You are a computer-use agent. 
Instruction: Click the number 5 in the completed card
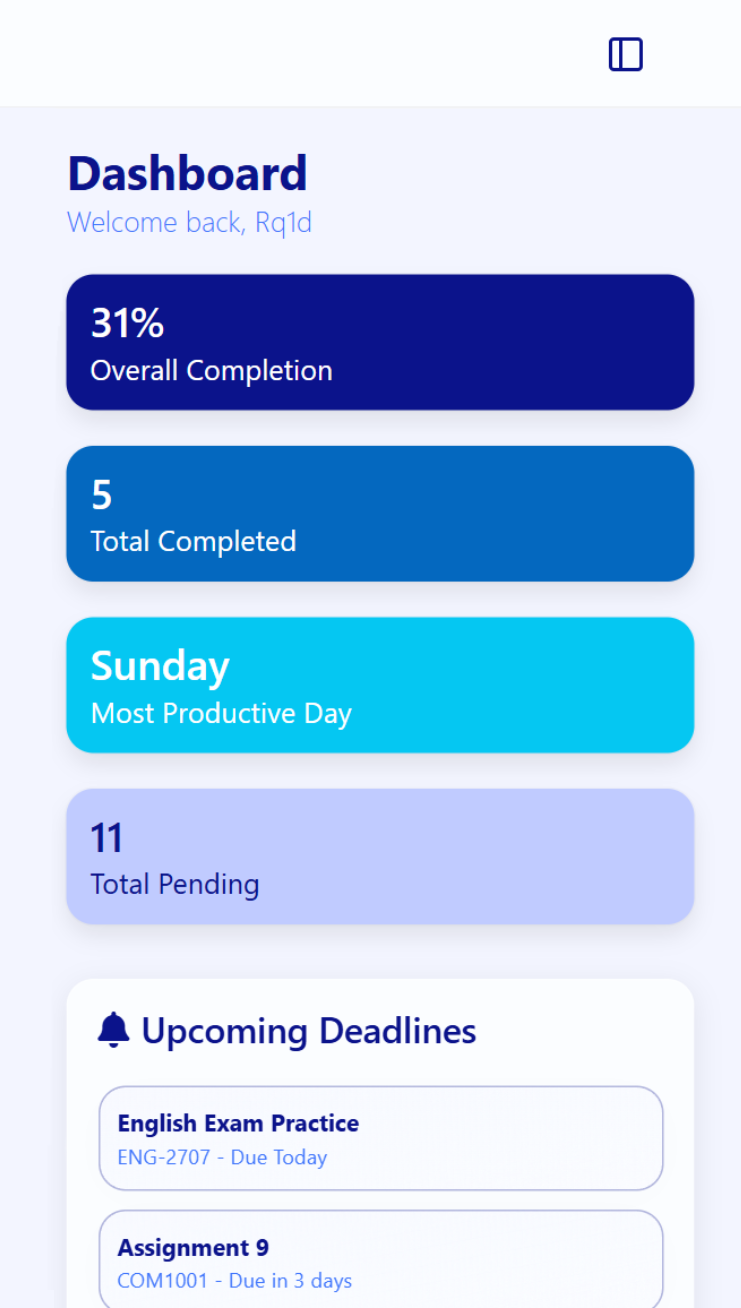tap(101, 495)
